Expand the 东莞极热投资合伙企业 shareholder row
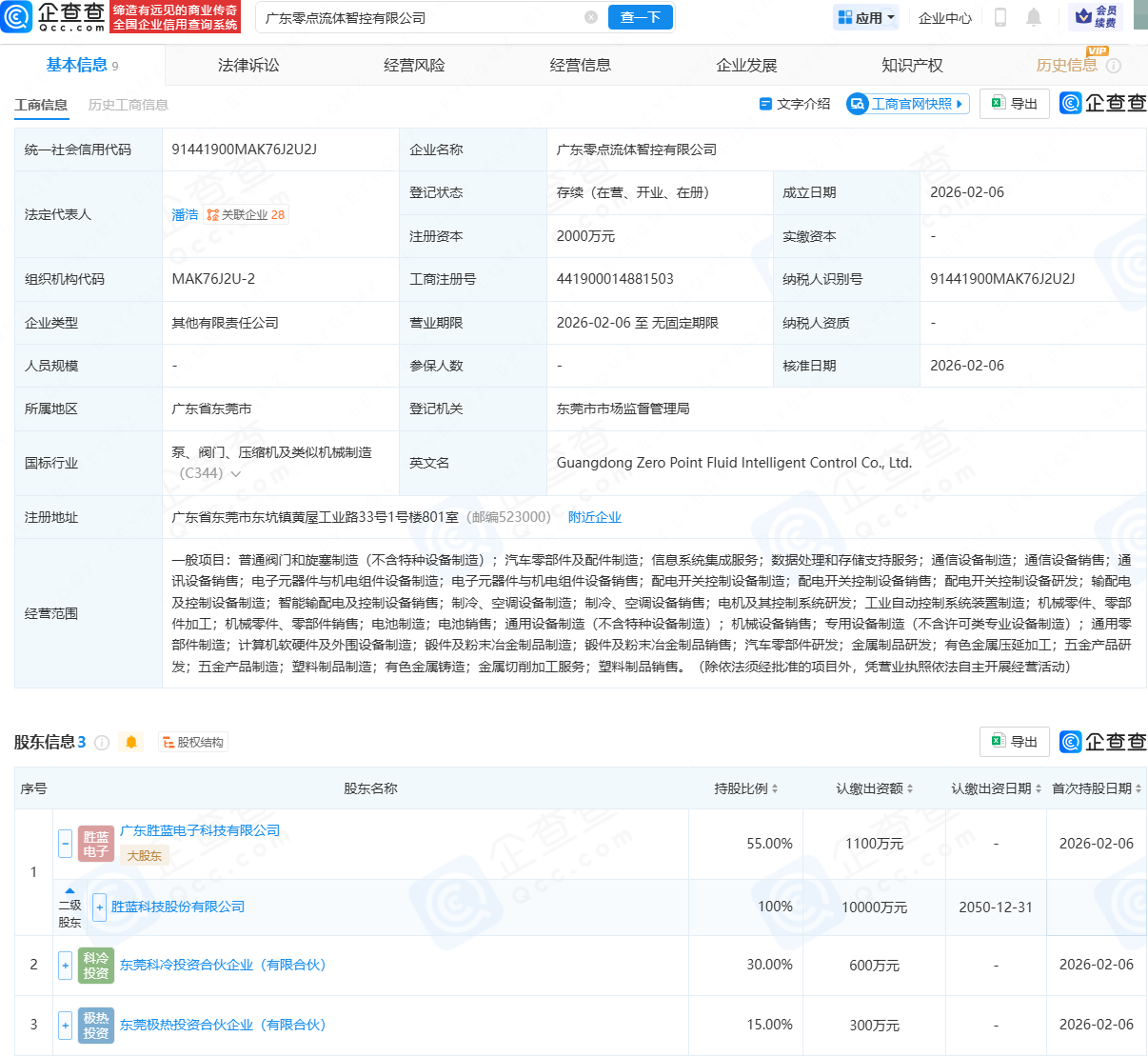This screenshot has height=1057, width=1148. (x=65, y=1025)
